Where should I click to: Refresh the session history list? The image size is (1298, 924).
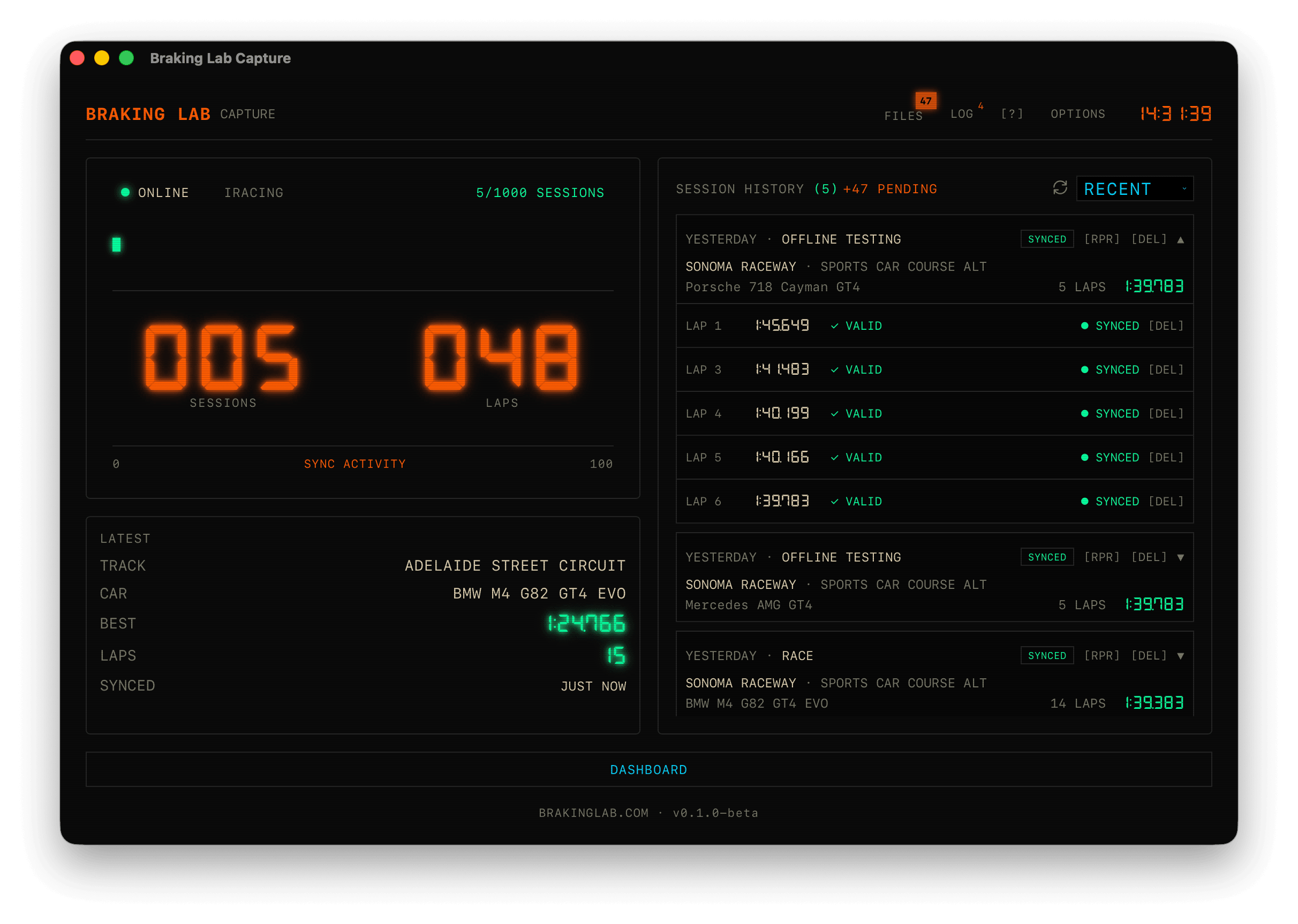1060,188
